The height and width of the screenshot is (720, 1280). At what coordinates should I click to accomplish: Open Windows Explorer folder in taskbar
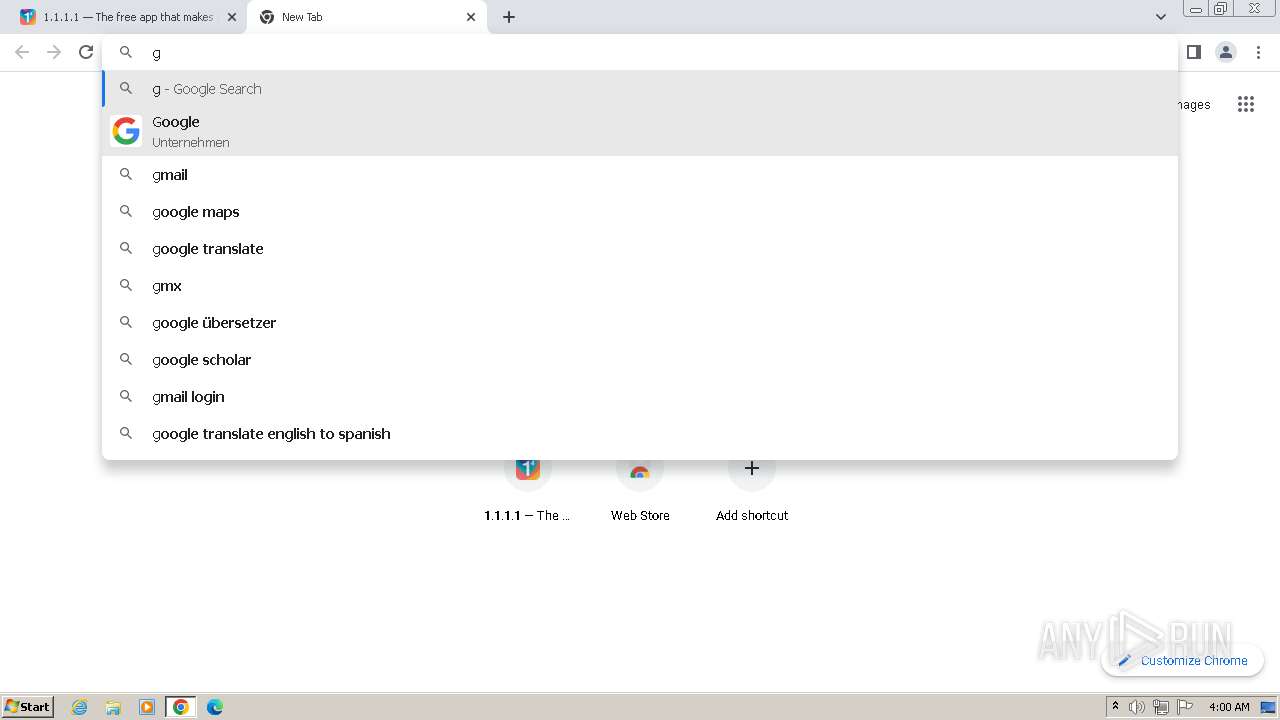point(113,707)
